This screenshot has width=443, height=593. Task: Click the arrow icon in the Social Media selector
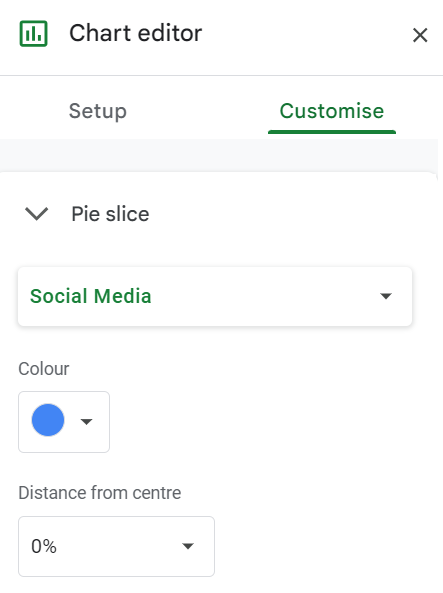tap(386, 296)
